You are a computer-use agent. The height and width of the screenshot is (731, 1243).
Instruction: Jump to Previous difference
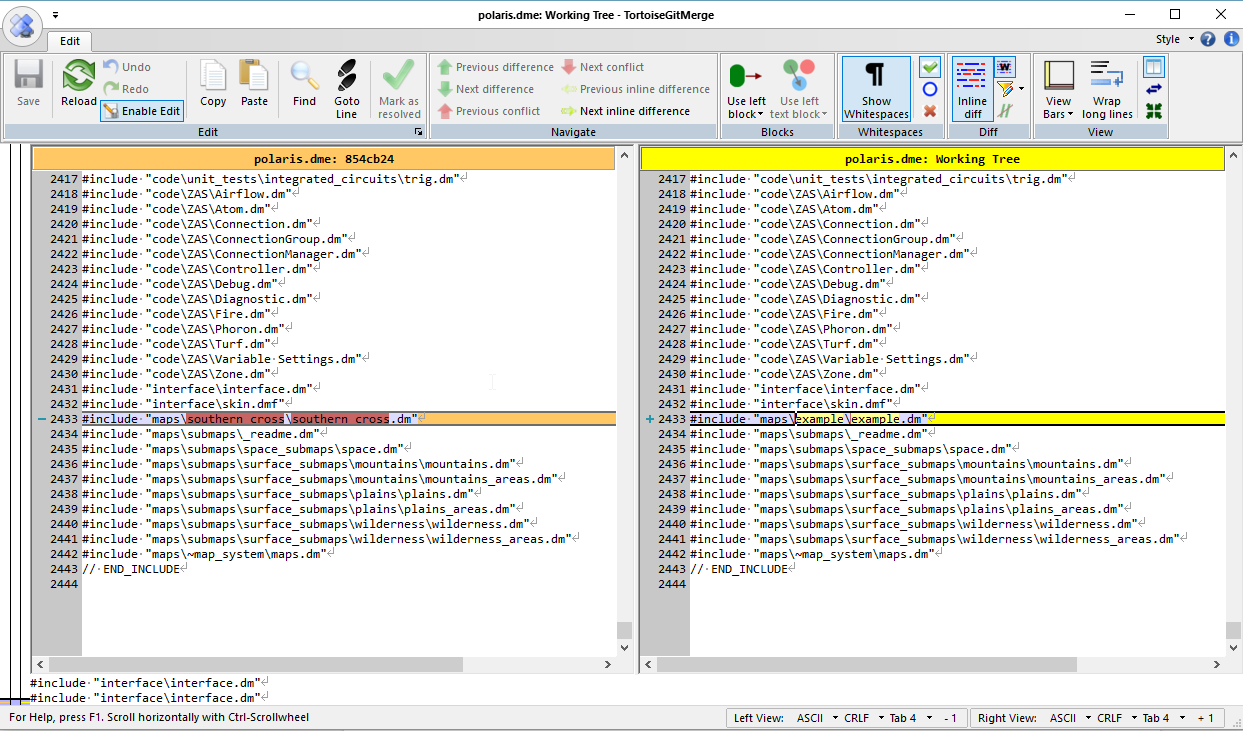pyautogui.click(x=496, y=67)
